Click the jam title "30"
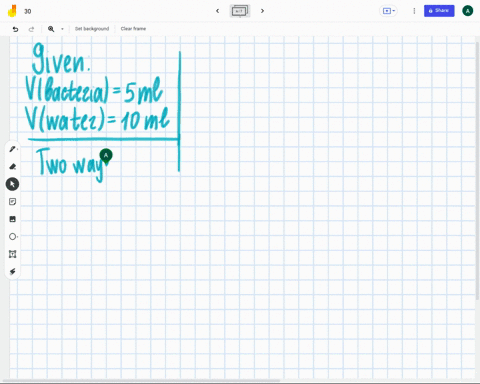The width and height of the screenshot is (480, 384). (28, 11)
